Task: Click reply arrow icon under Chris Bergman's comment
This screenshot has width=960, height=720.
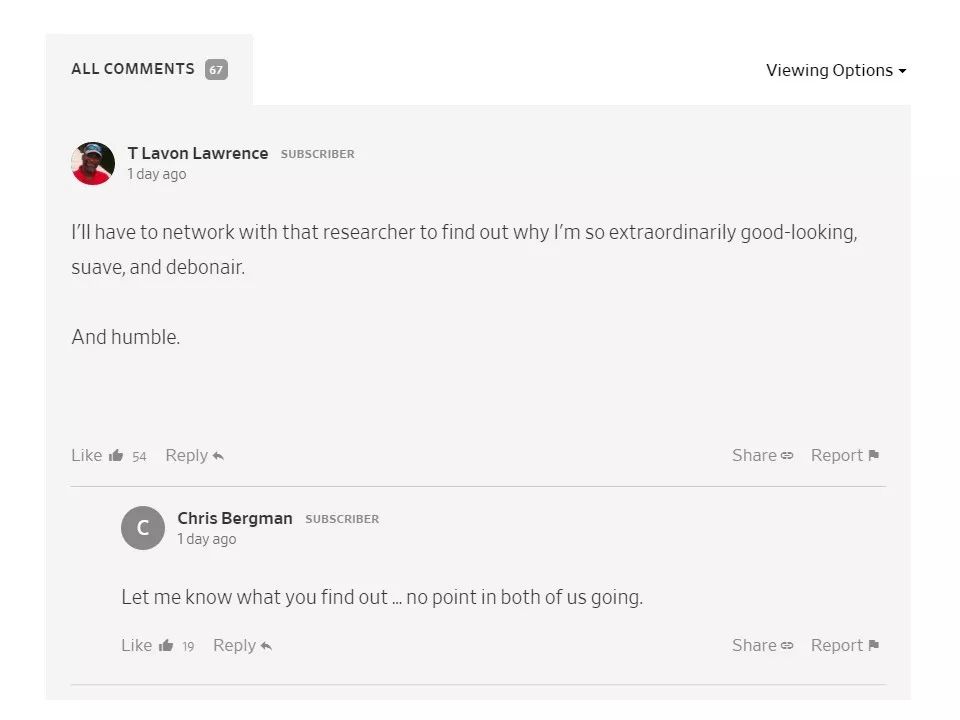Action: pyautogui.click(x=266, y=647)
